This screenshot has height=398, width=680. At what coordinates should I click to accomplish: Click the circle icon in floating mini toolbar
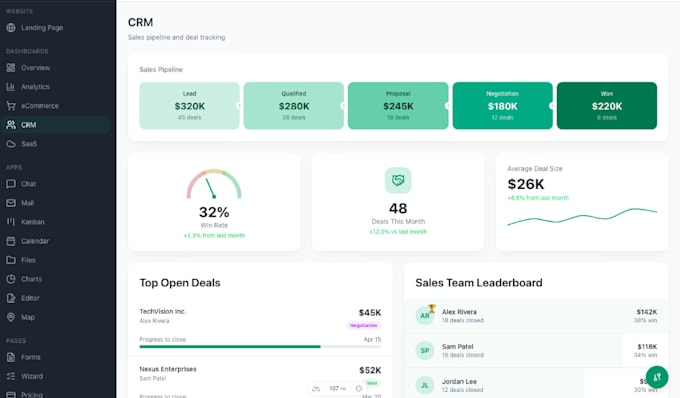tap(359, 388)
